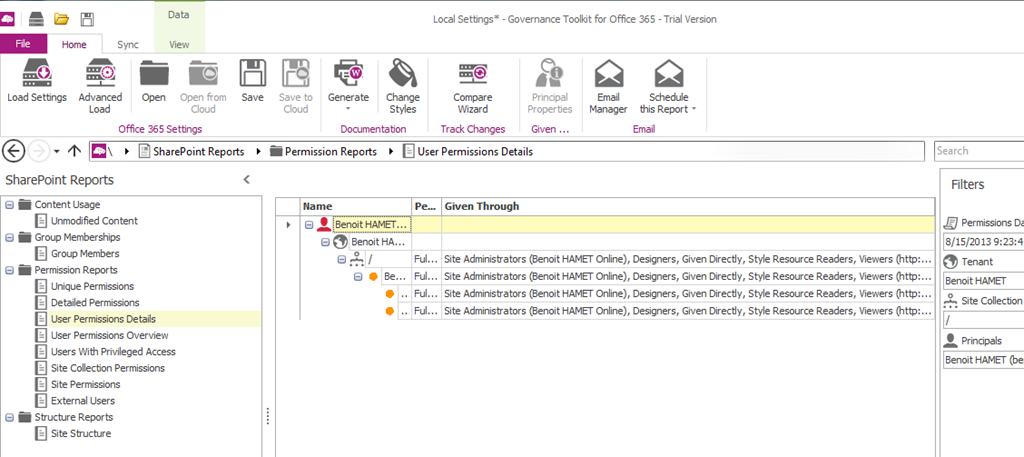Click the back navigation arrow
1024x457 pixels.
14,151
